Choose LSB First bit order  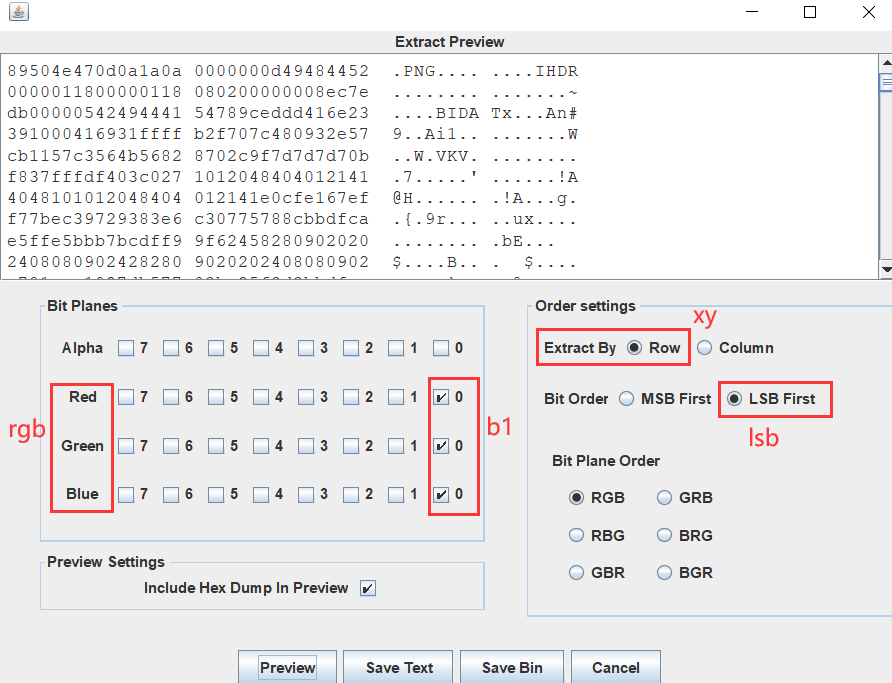734,399
